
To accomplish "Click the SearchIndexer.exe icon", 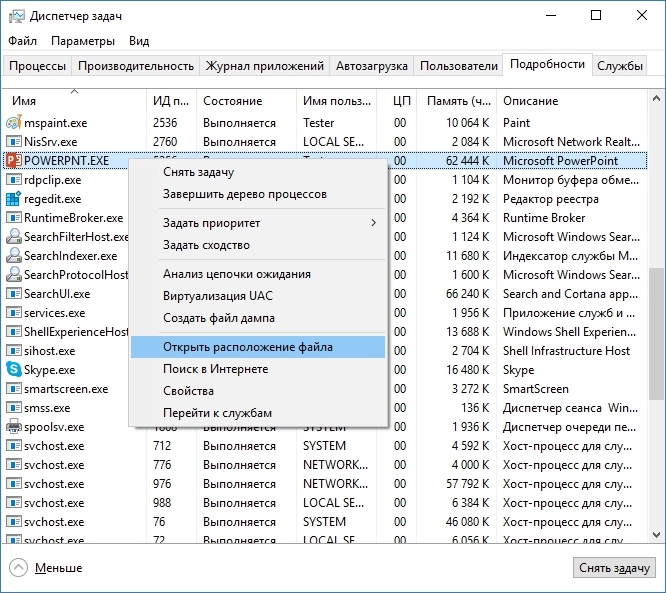I will (x=14, y=255).
